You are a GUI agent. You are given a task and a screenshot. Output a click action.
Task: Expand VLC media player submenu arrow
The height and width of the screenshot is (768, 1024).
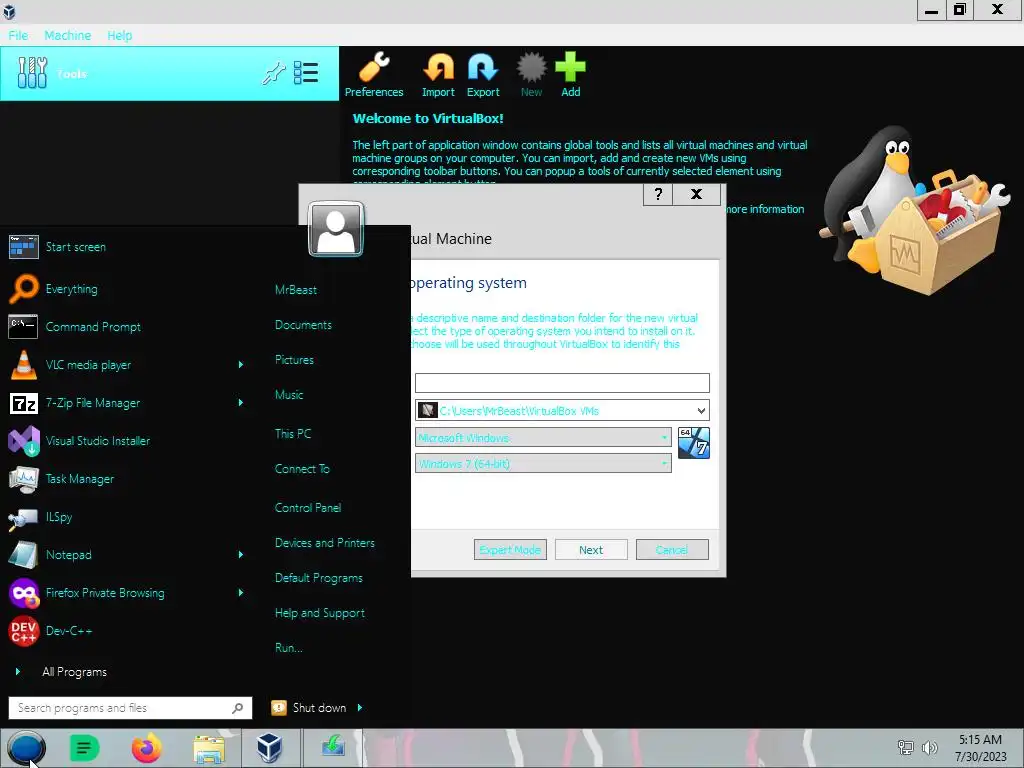click(240, 364)
